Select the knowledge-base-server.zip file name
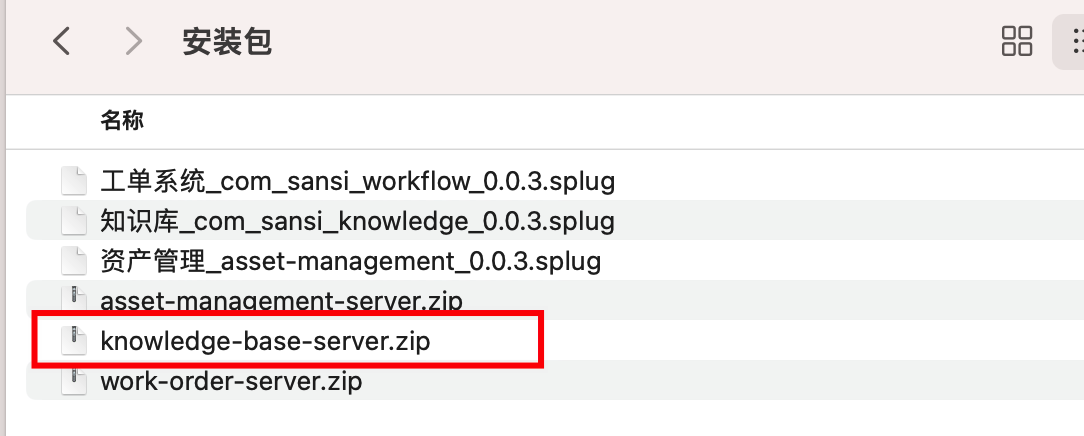The image size is (1084, 436). coord(265,341)
